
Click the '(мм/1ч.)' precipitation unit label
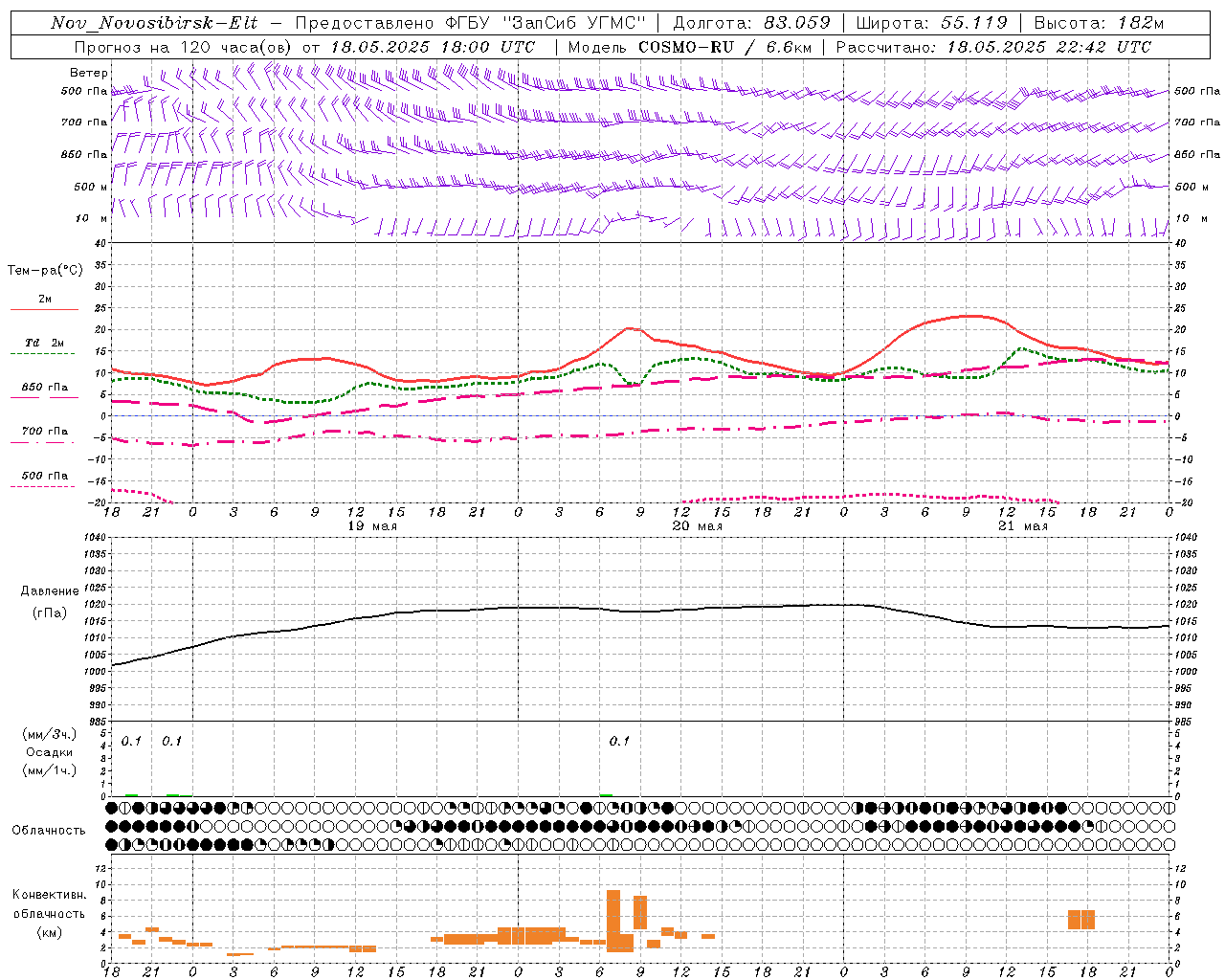(x=50, y=770)
